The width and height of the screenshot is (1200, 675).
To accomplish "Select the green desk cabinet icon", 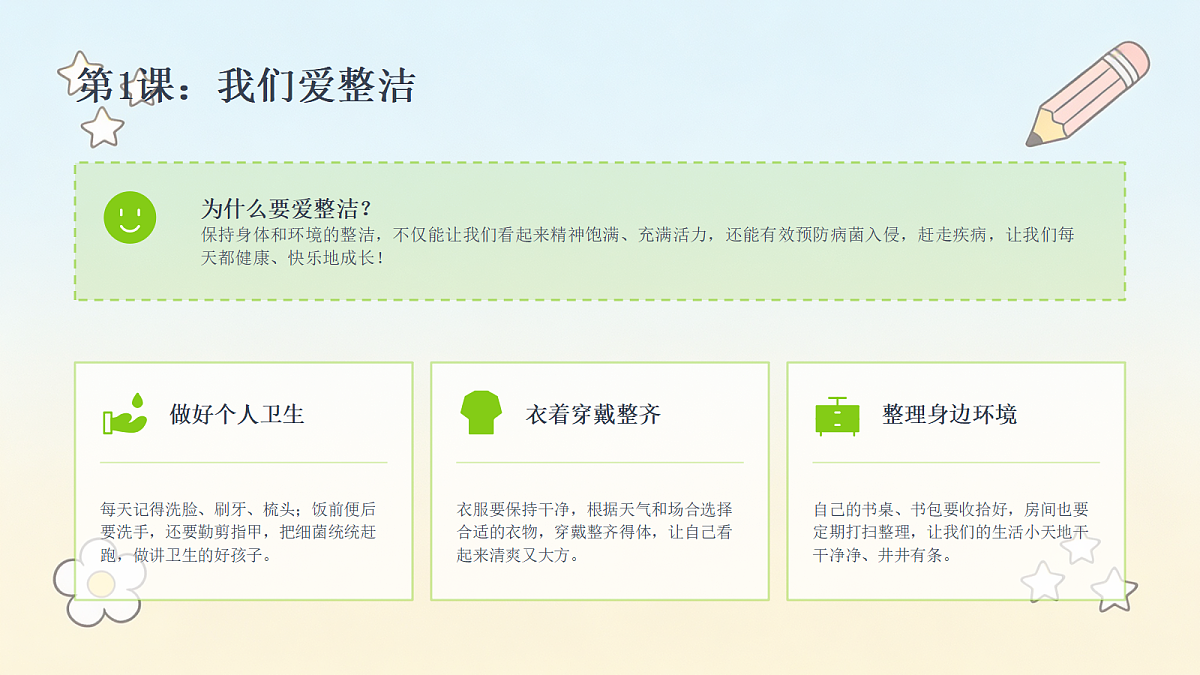I will [837, 415].
